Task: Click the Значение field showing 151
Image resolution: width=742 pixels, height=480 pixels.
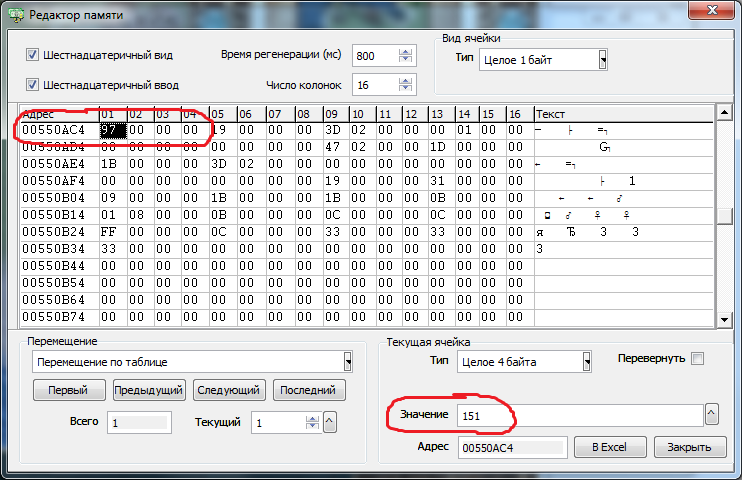Action: click(x=580, y=416)
